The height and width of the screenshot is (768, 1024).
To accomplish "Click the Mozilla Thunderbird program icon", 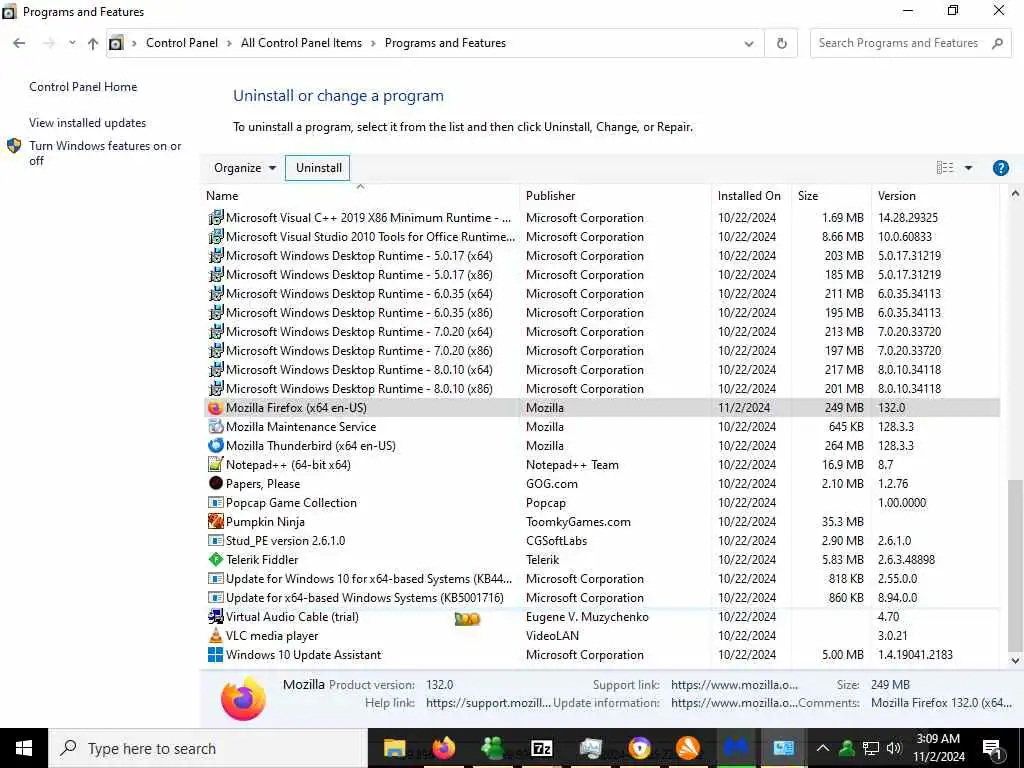I will coord(215,445).
